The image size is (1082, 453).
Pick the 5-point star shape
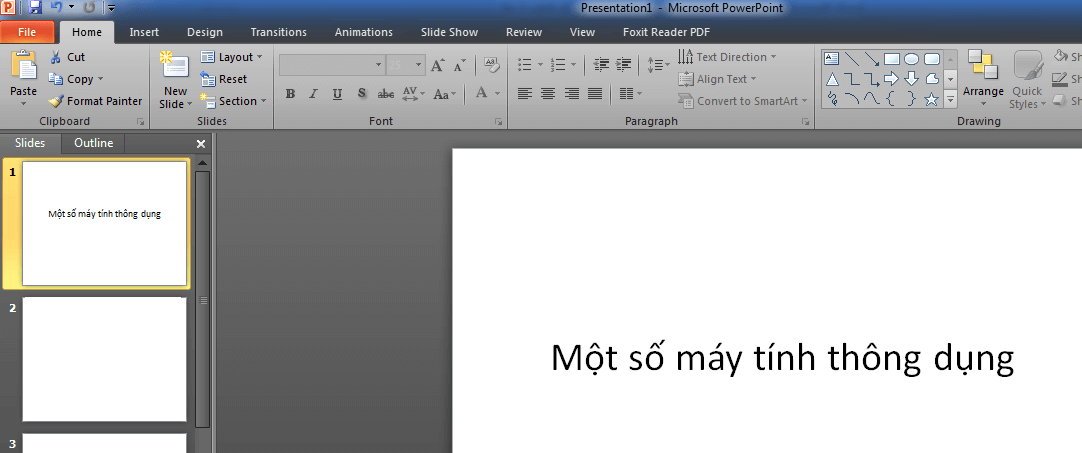(932, 99)
